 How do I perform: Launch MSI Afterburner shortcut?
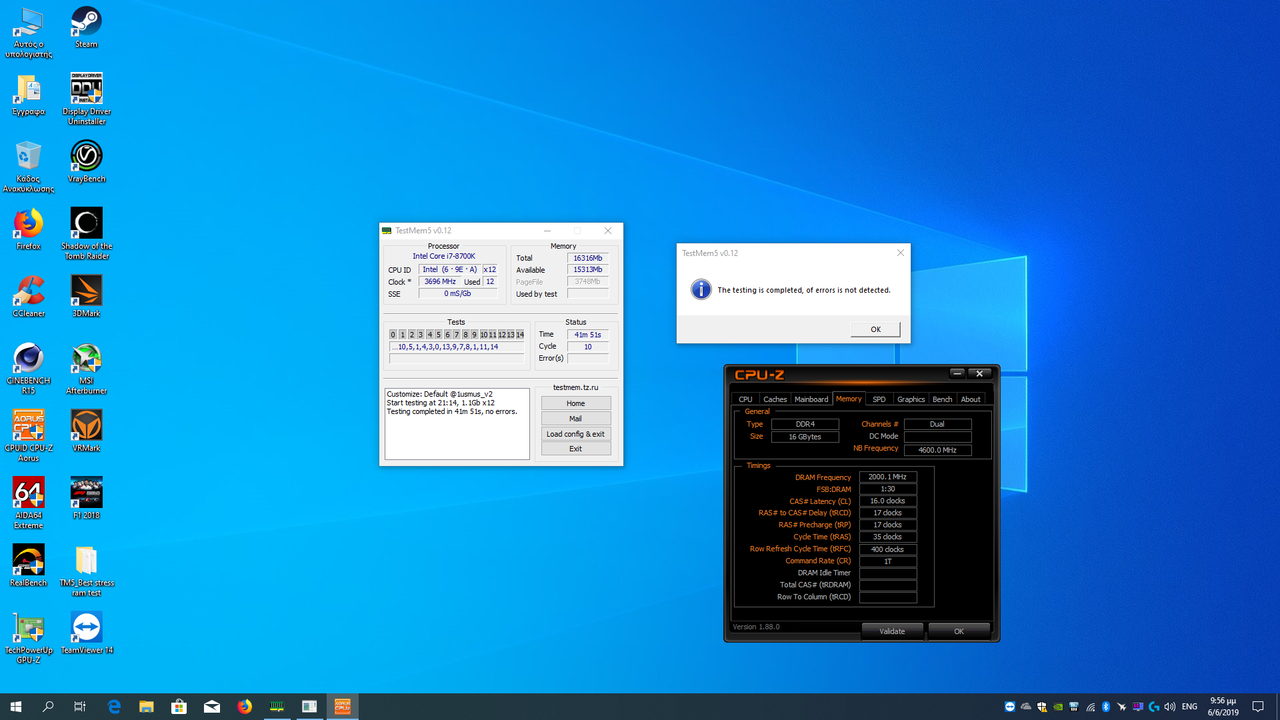tap(86, 368)
